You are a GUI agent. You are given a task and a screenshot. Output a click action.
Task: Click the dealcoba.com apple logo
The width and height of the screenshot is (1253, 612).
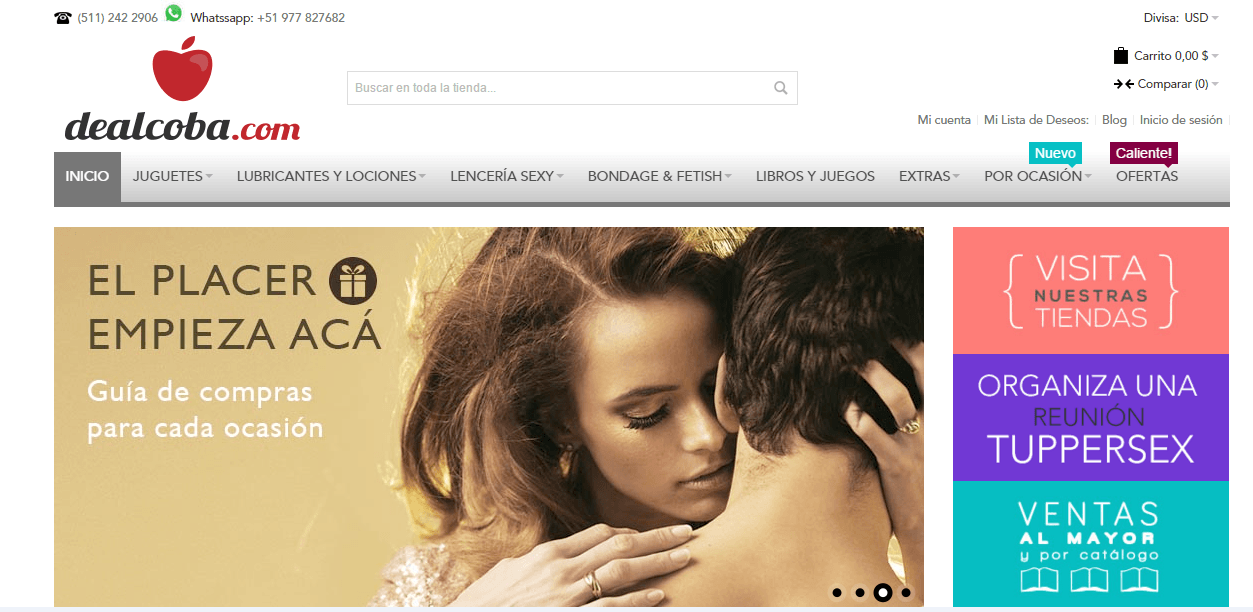(182, 90)
